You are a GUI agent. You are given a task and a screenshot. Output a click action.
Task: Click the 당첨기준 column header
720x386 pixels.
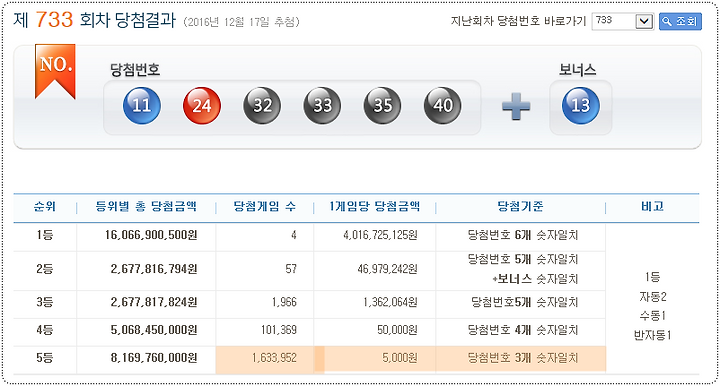(520, 206)
